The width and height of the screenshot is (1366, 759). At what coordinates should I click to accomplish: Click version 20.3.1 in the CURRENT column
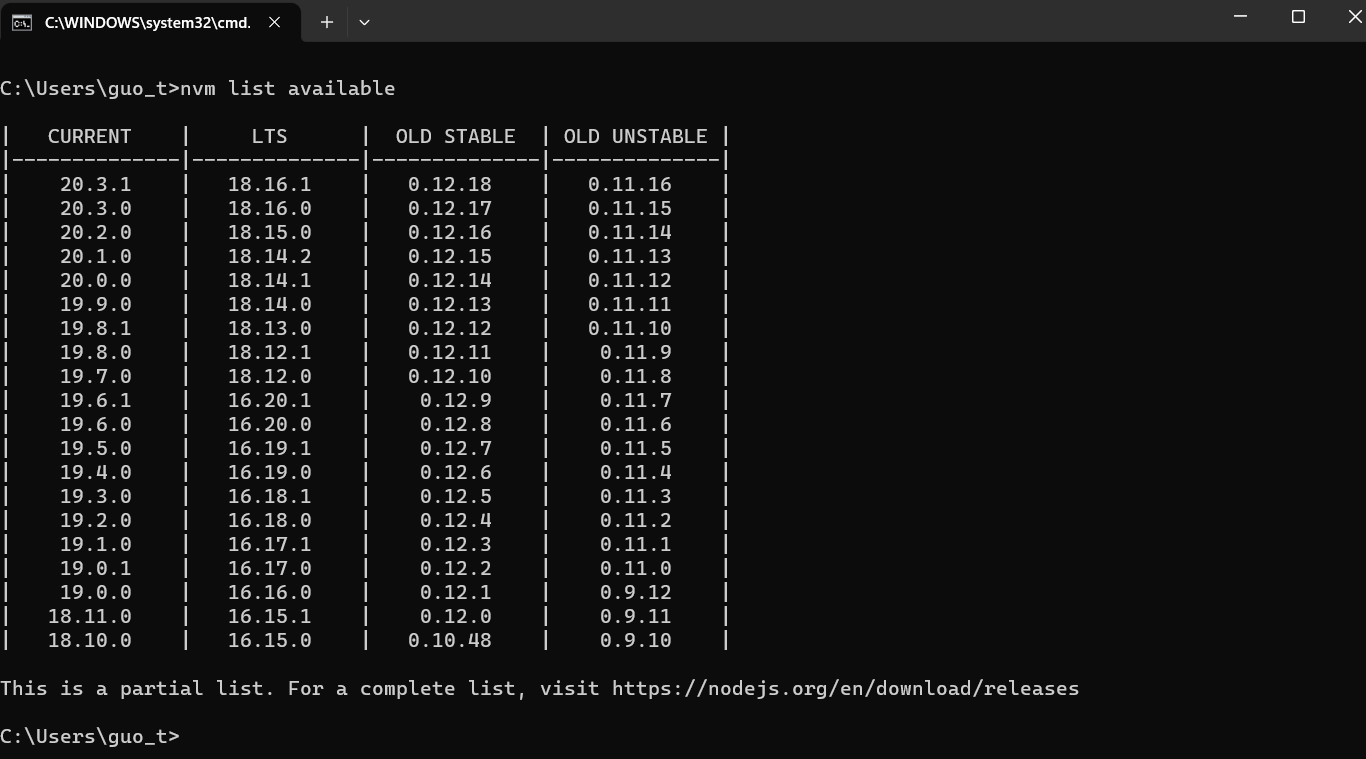(x=95, y=185)
